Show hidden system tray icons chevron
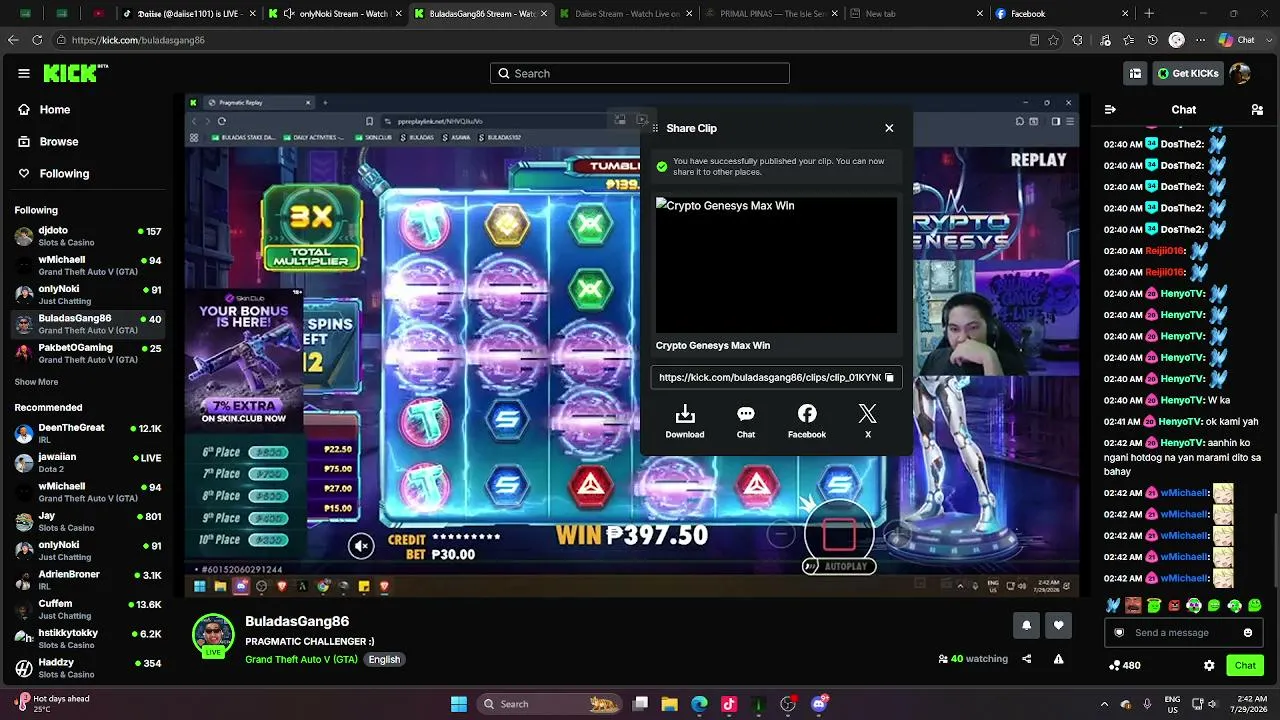This screenshot has height=720, width=1280. [1104, 704]
